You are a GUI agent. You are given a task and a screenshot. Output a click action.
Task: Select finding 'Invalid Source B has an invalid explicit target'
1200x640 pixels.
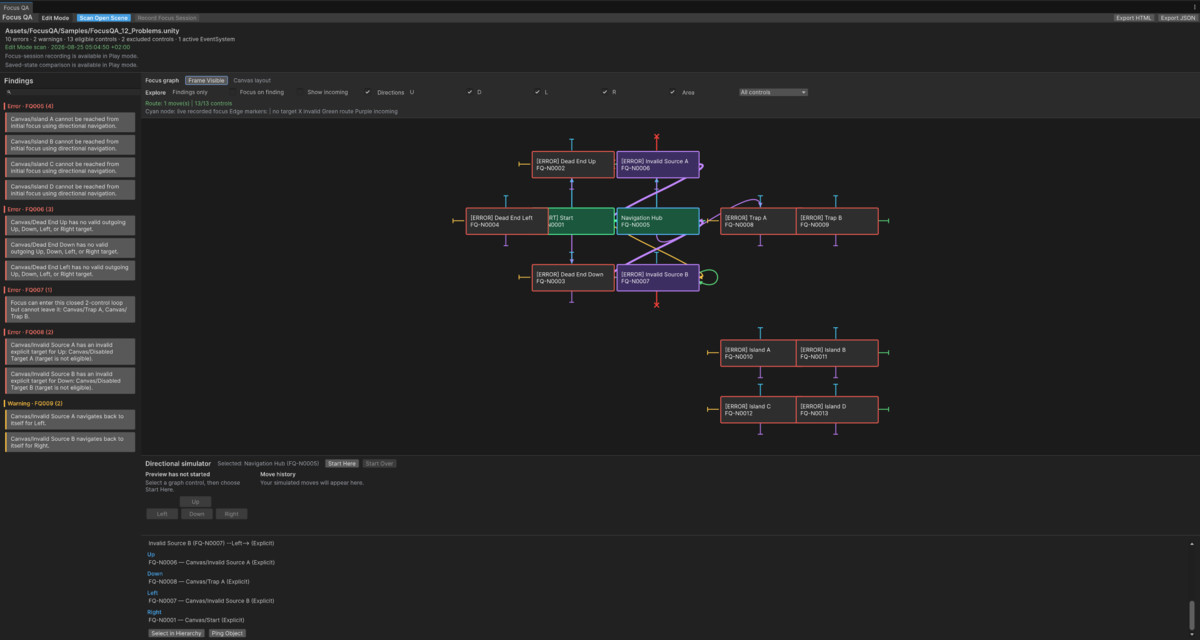coord(70,380)
